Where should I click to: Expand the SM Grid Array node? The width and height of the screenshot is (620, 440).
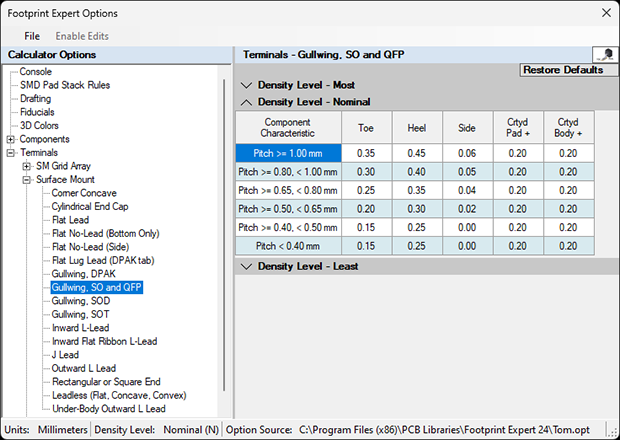[x=26, y=166]
